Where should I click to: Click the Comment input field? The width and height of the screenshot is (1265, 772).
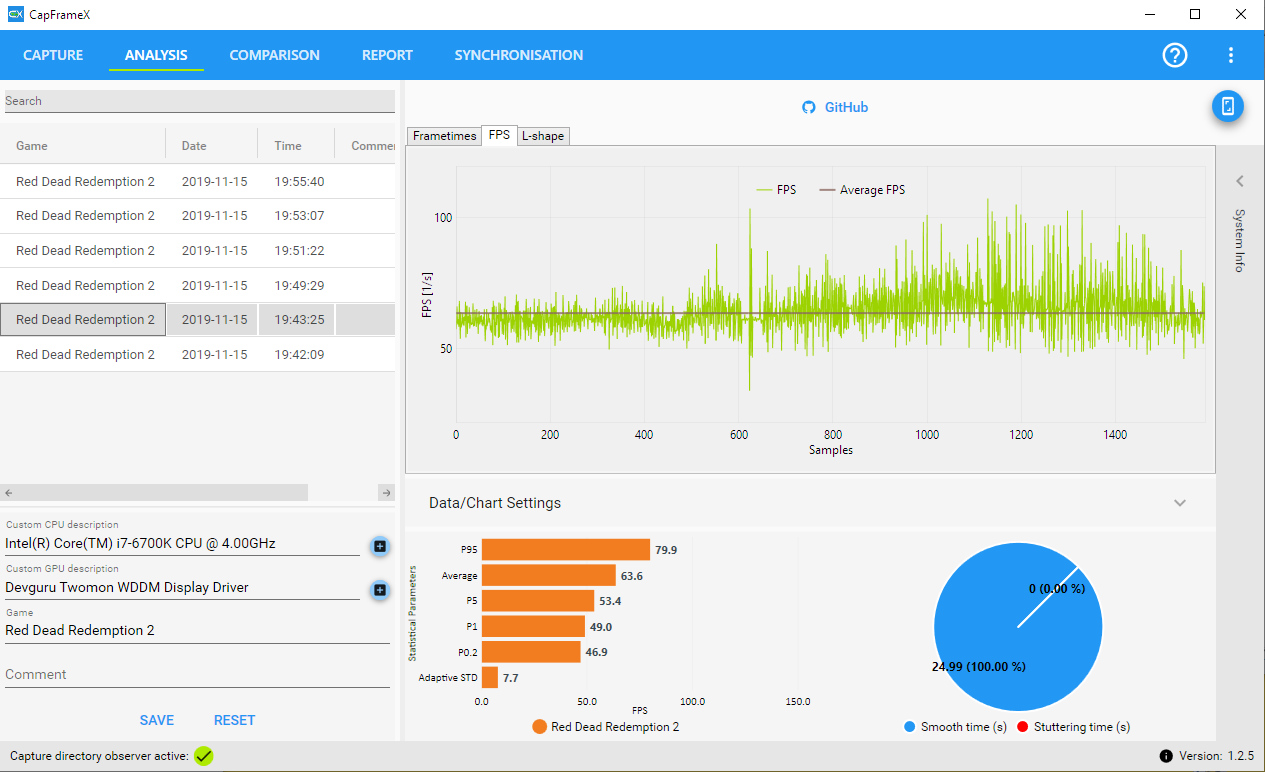pos(197,675)
